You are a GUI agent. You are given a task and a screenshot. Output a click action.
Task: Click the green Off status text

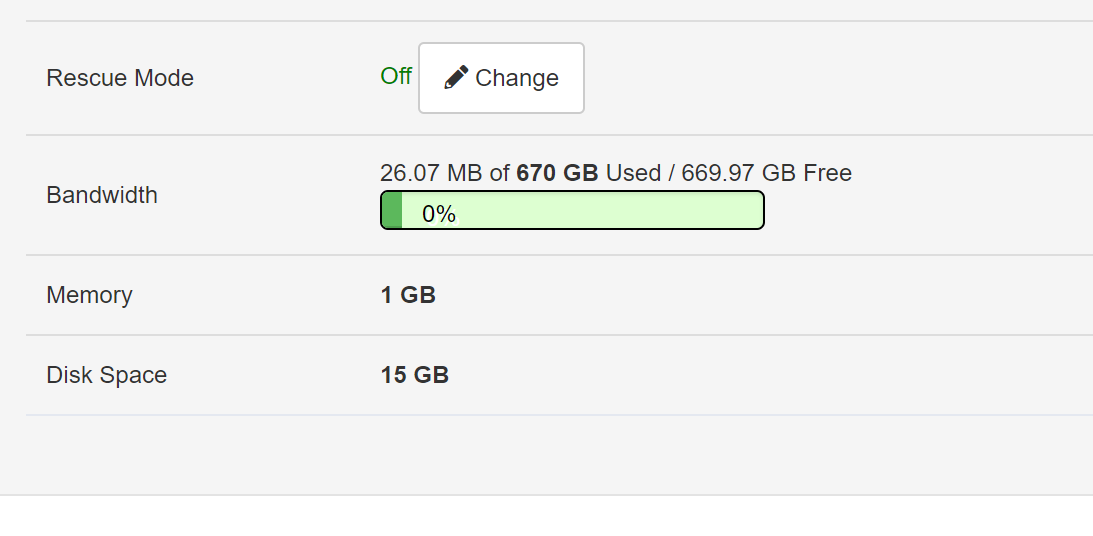(396, 76)
